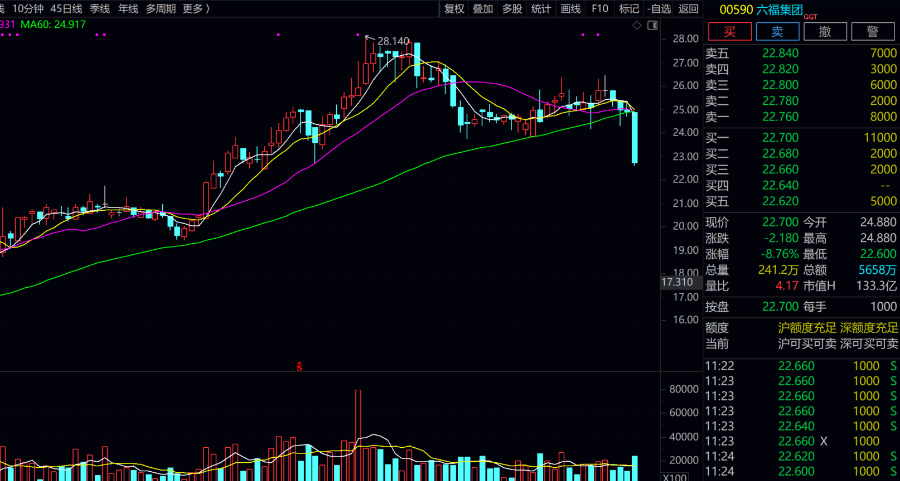Open the 警 (Alert) button
This screenshot has width=900, height=481.
(872, 32)
